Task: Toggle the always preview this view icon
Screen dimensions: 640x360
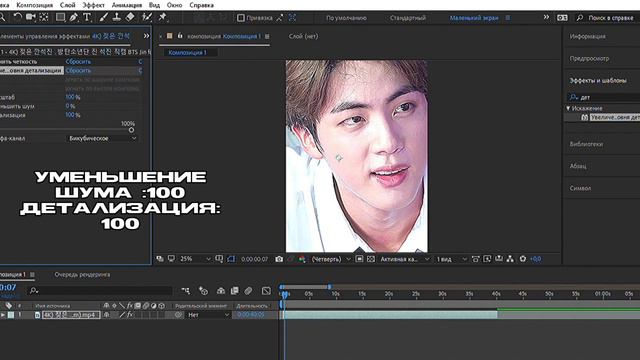Action: 160,259
